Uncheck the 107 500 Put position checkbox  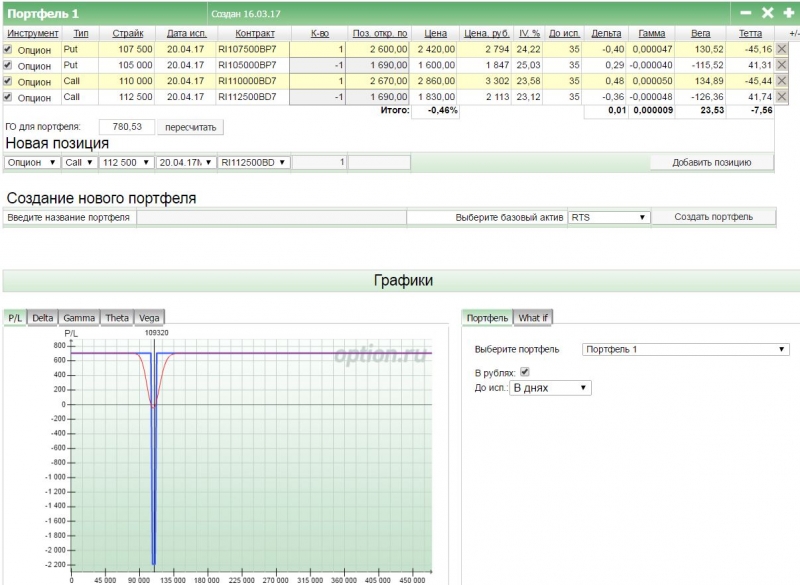tap(9, 49)
